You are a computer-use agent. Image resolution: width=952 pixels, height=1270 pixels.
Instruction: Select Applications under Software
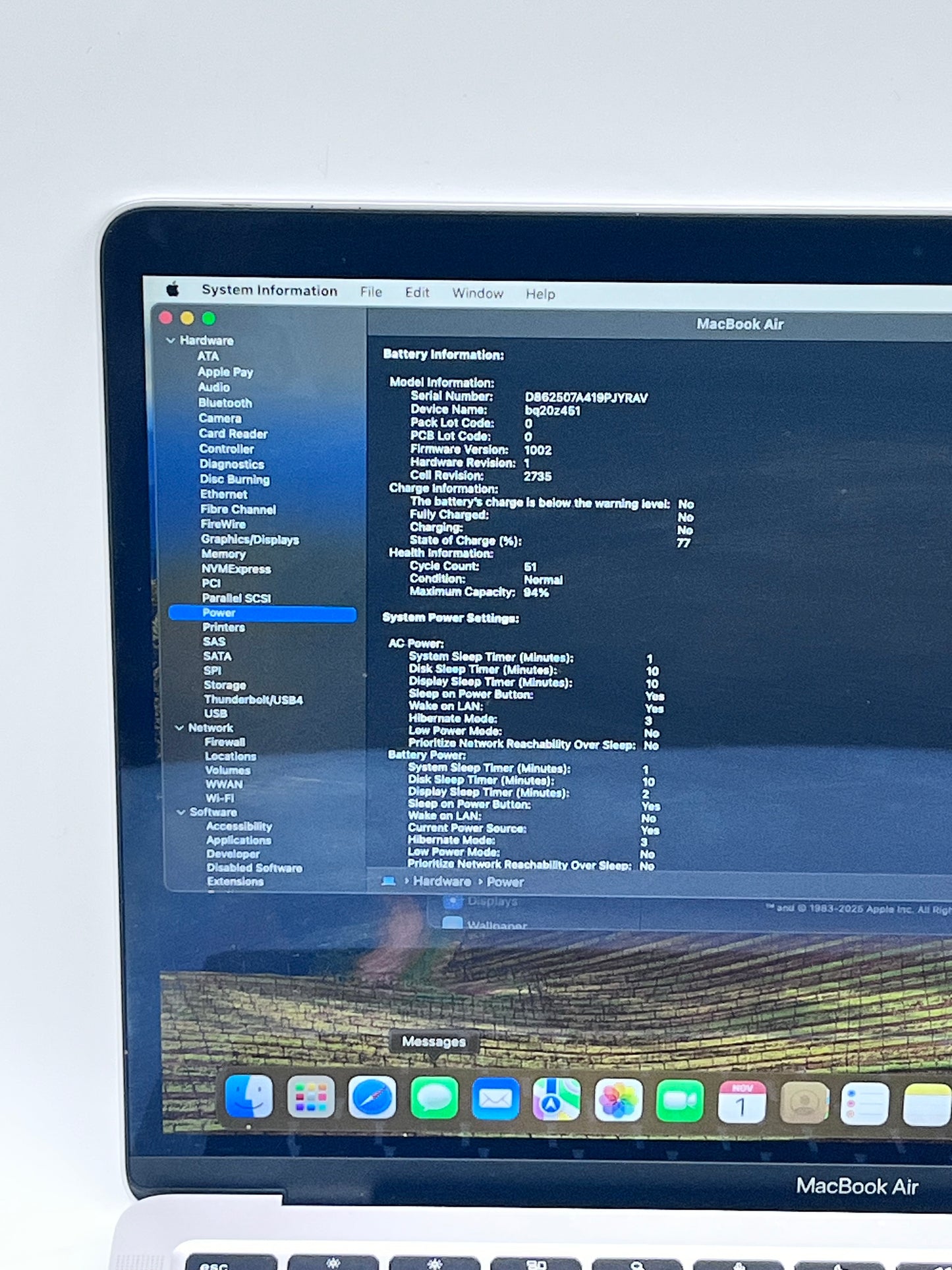(x=238, y=840)
